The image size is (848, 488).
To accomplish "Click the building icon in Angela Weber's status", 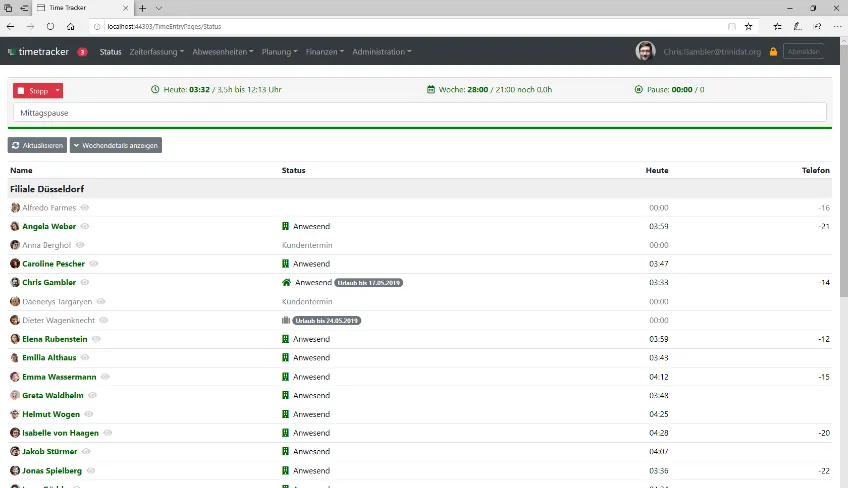I will tap(286, 226).
